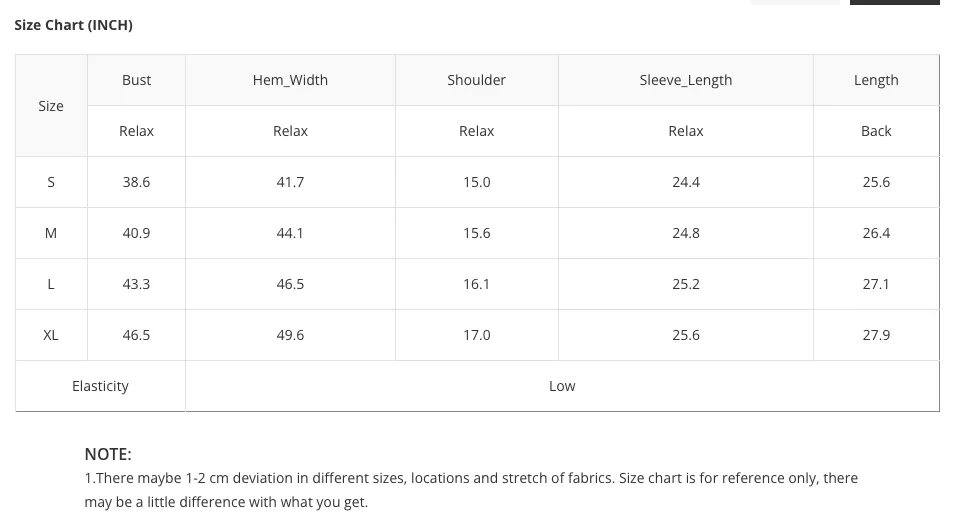Click the Sleeve_Length column header
Viewport: 954px width, 523px height.
(x=686, y=80)
